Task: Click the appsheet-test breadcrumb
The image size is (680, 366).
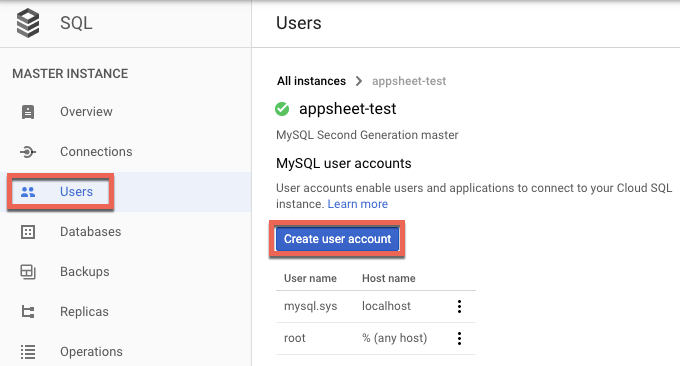Action: pyautogui.click(x=409, y=81)
